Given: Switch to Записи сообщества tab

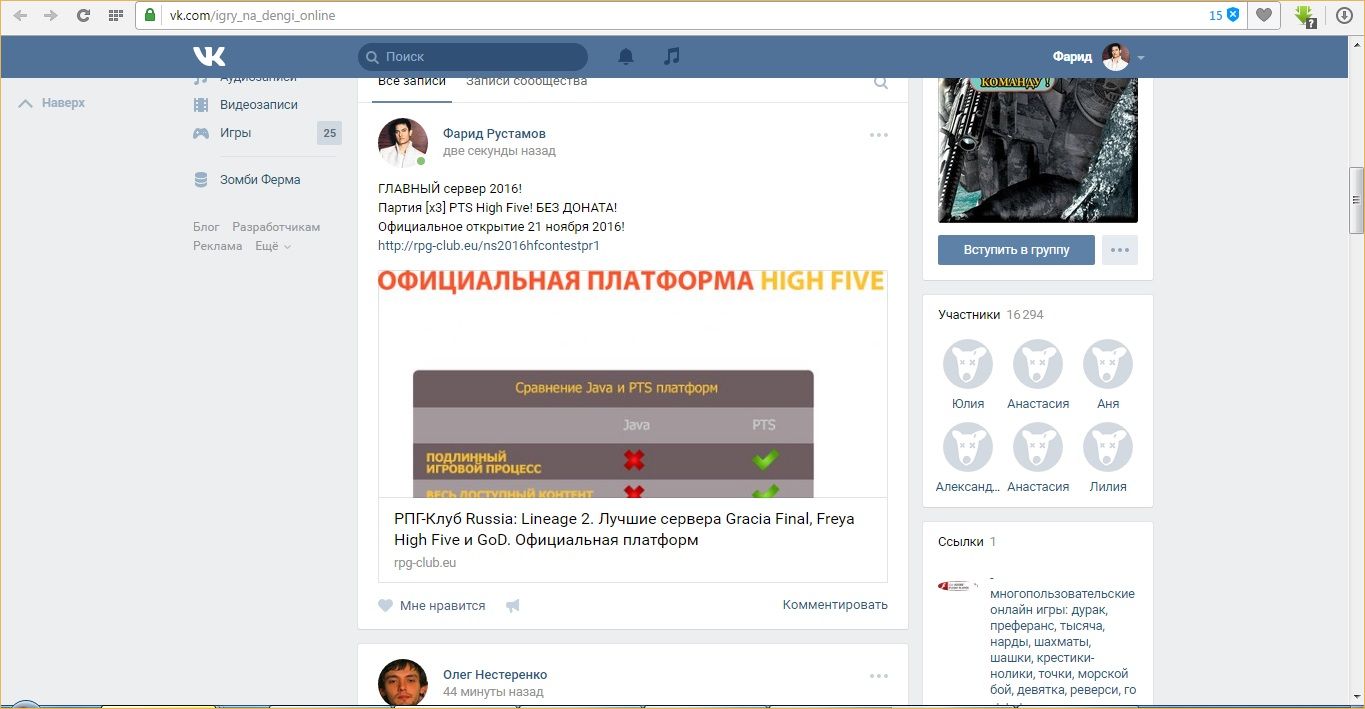Looking at the screenshot, I should [x=526, y=82].
